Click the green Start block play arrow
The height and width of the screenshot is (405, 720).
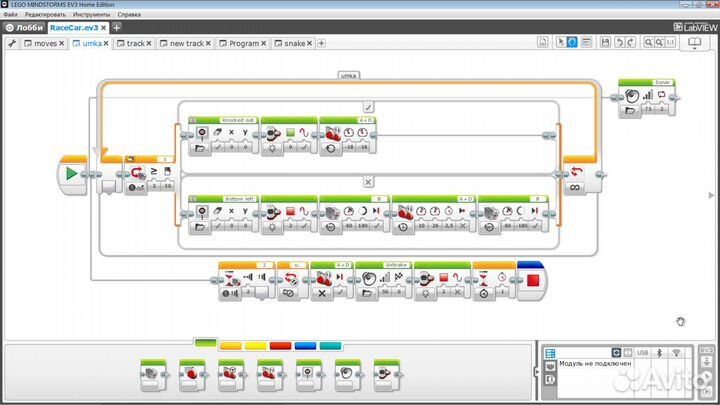coord(71,174)
